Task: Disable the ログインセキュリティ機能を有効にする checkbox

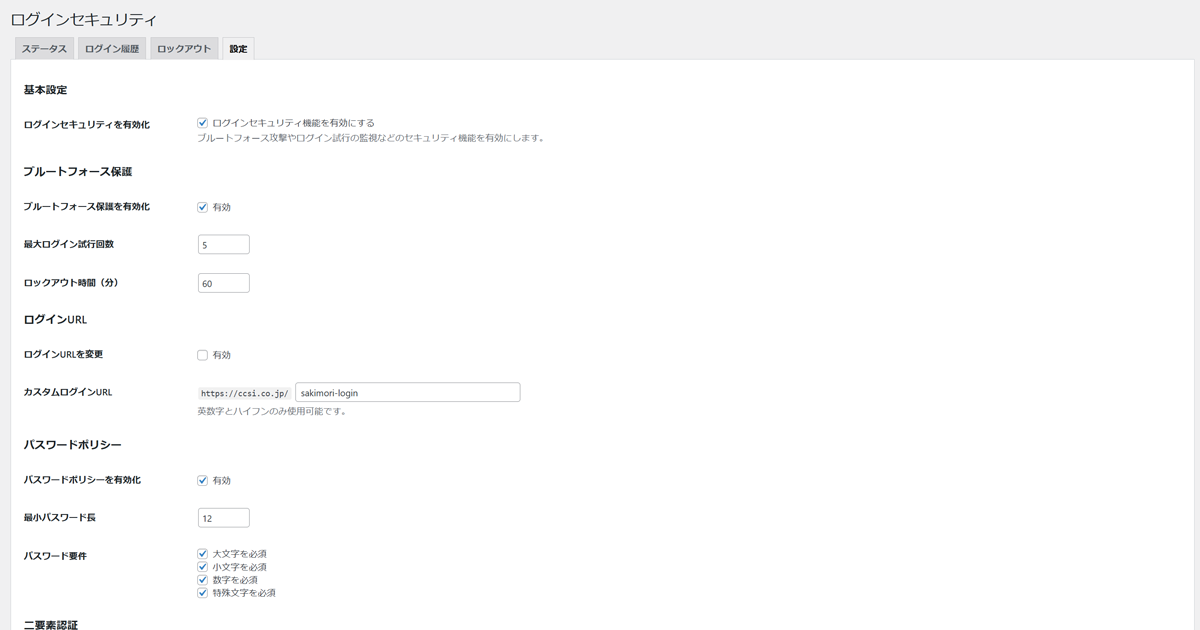Action: coord(203,123)
